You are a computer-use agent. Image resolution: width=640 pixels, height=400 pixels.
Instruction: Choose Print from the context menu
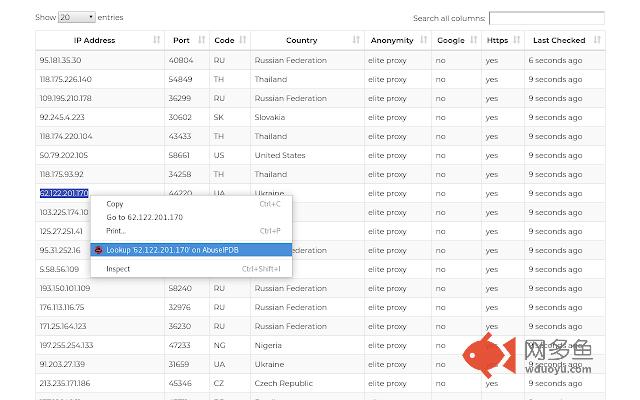191,231
